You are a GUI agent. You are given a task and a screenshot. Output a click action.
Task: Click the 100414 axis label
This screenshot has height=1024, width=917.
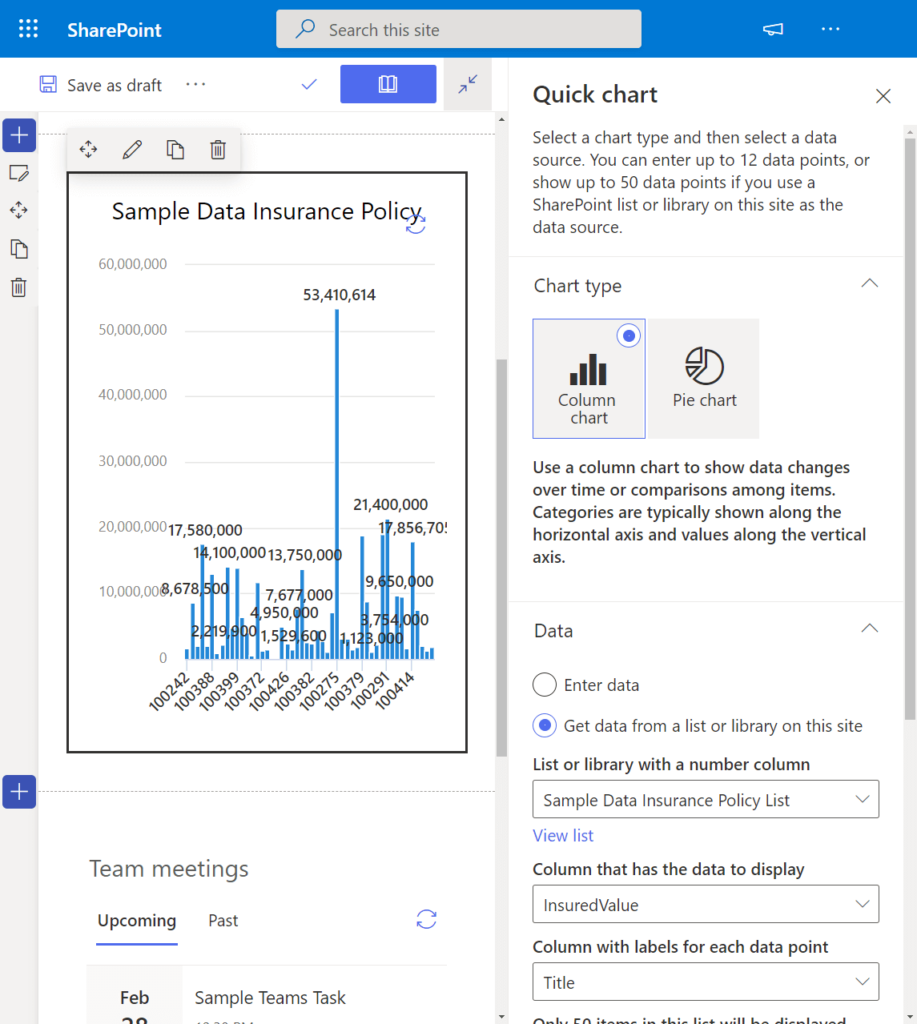(394, 691)
